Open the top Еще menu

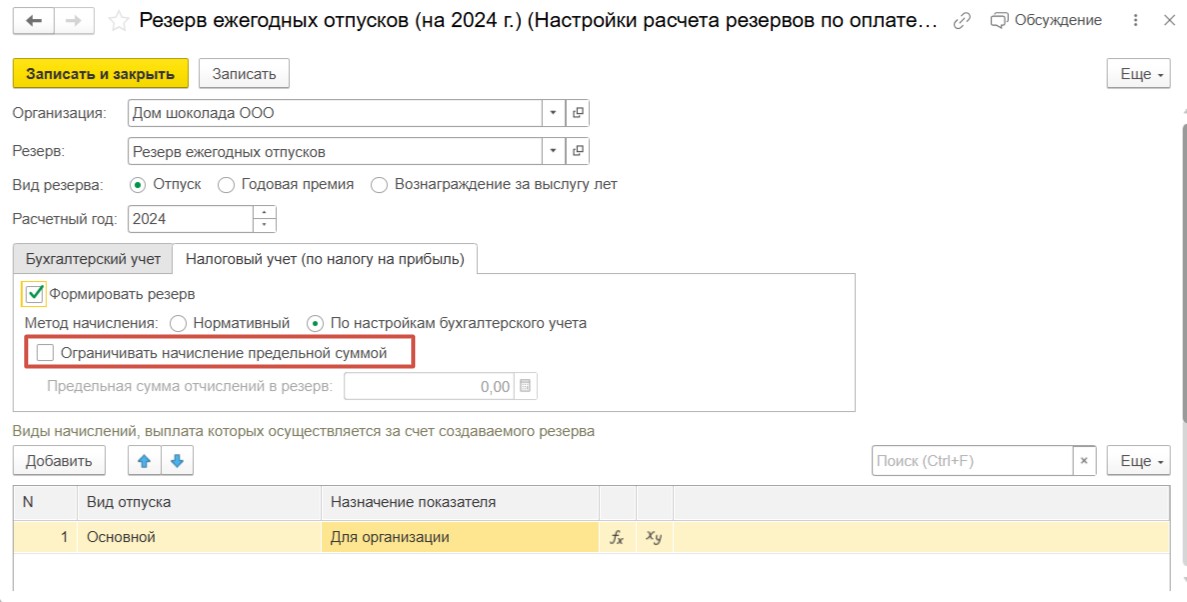[x=1138, y=75]
